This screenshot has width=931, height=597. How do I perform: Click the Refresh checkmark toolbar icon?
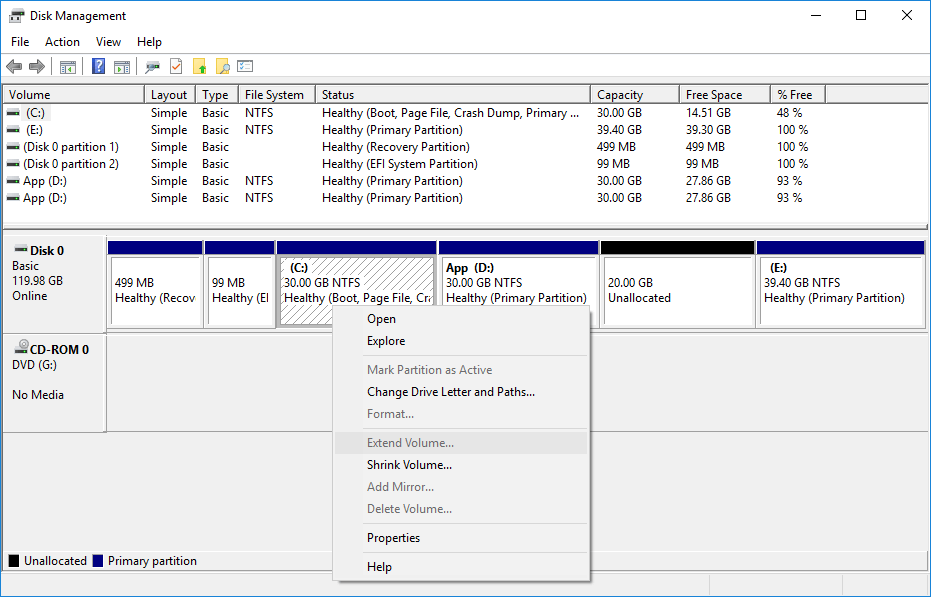pyautogui.click(x=175, y=66)
